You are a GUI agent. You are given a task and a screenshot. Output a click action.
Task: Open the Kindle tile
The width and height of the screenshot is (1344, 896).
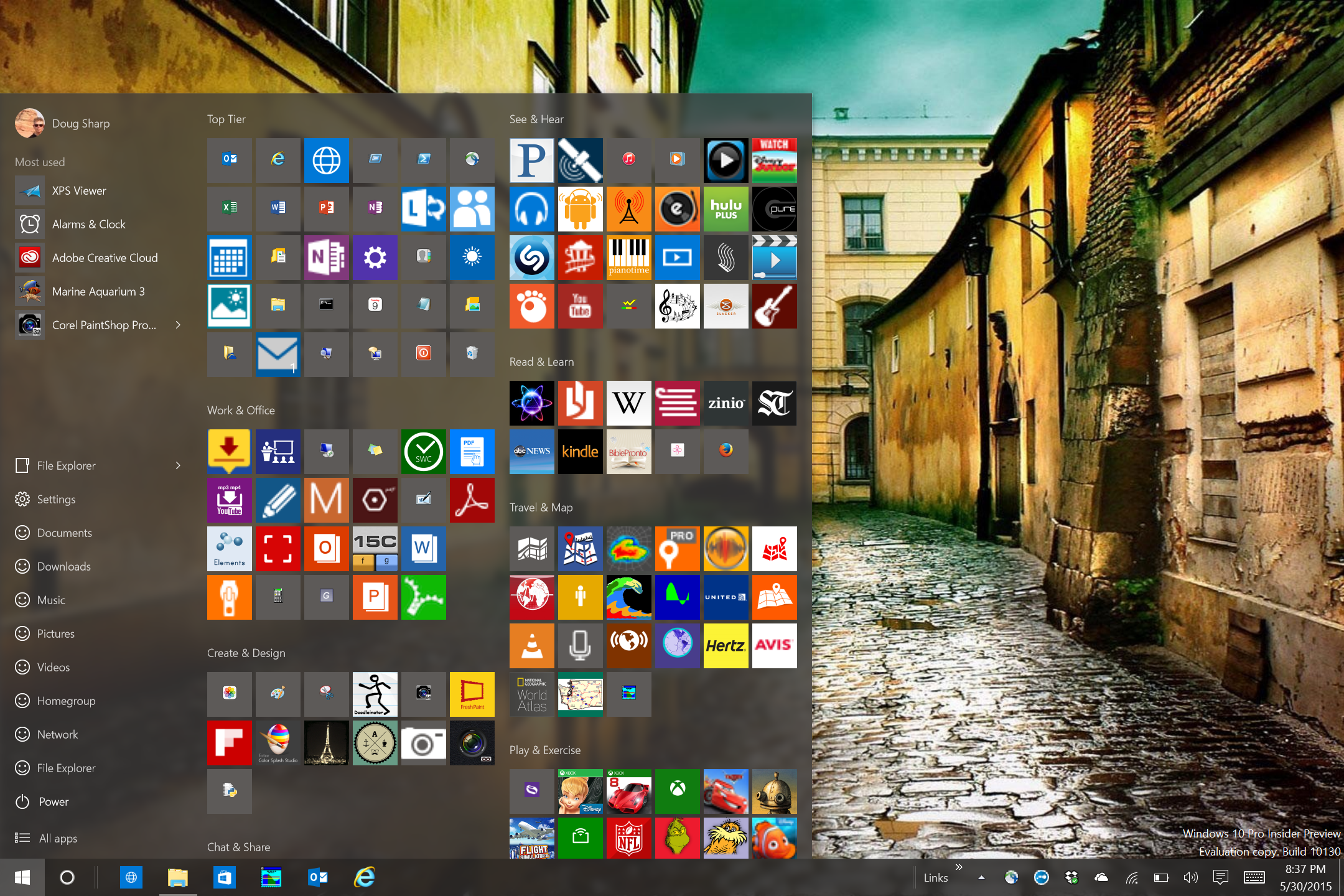580,451
